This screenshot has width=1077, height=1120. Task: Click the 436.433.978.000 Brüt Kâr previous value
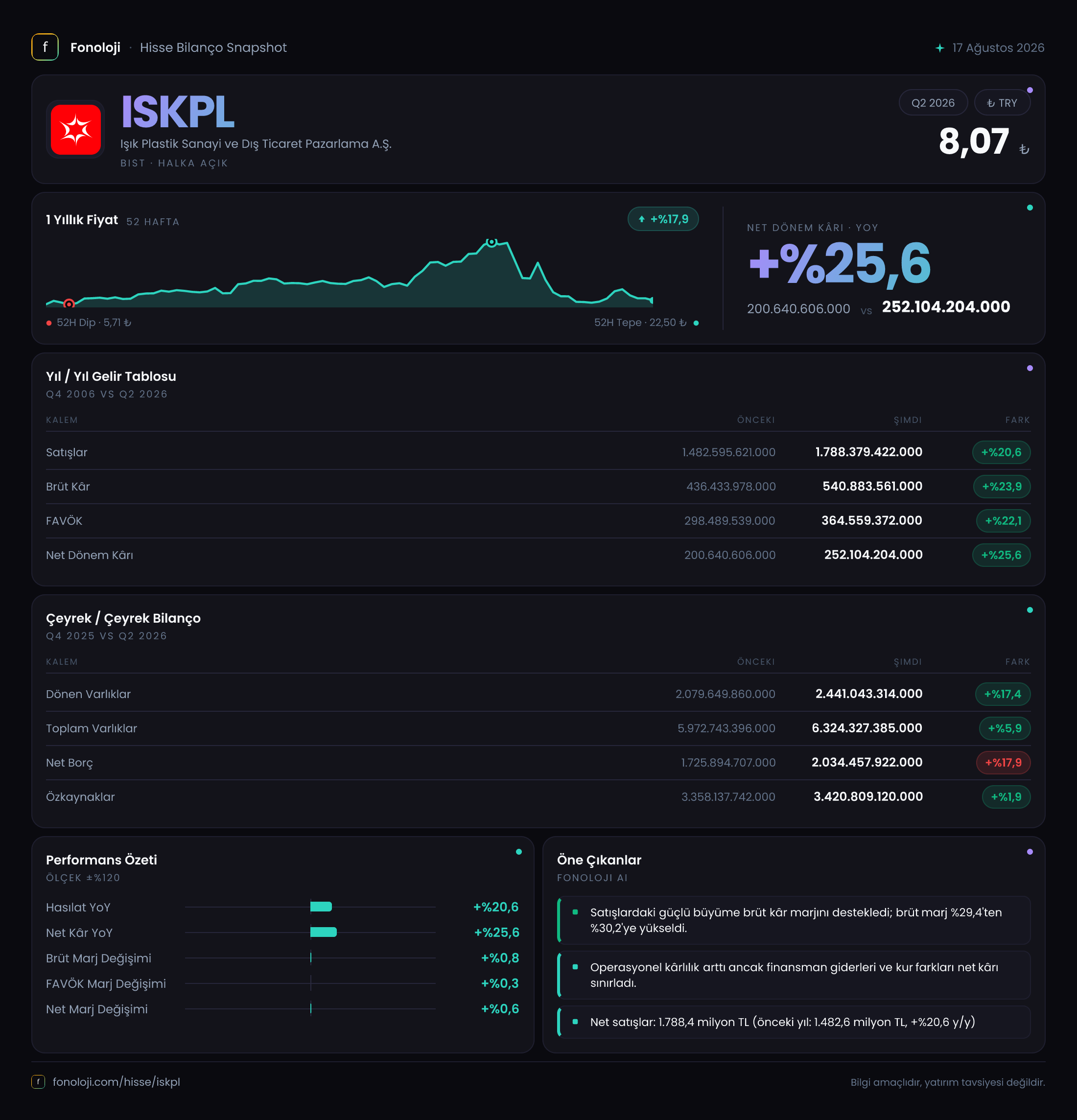(731, 487)
